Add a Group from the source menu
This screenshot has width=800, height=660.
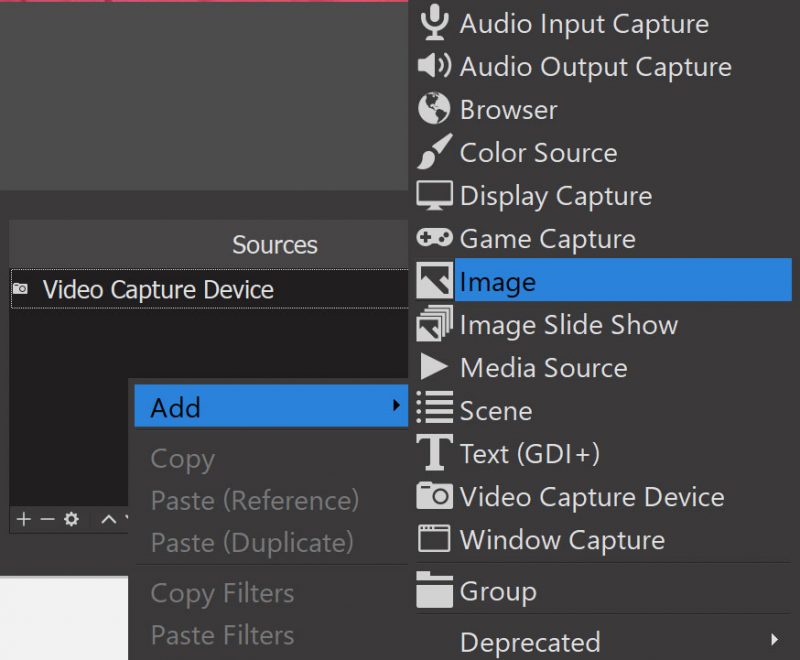(497, 591)
